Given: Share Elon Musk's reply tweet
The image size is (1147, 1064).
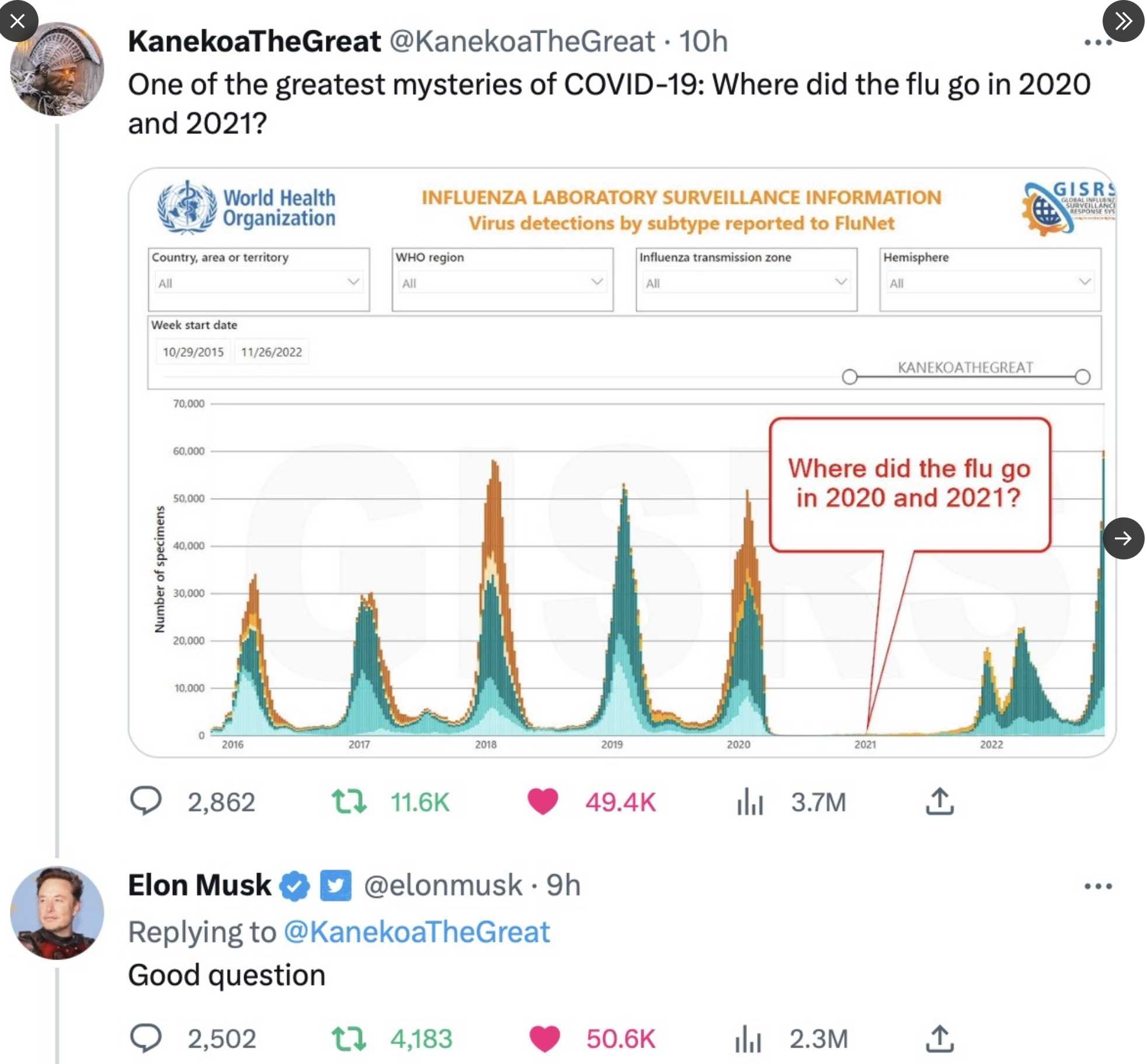Looking at the screenshot, I should pyautogui.click(x=939, y=1038).
